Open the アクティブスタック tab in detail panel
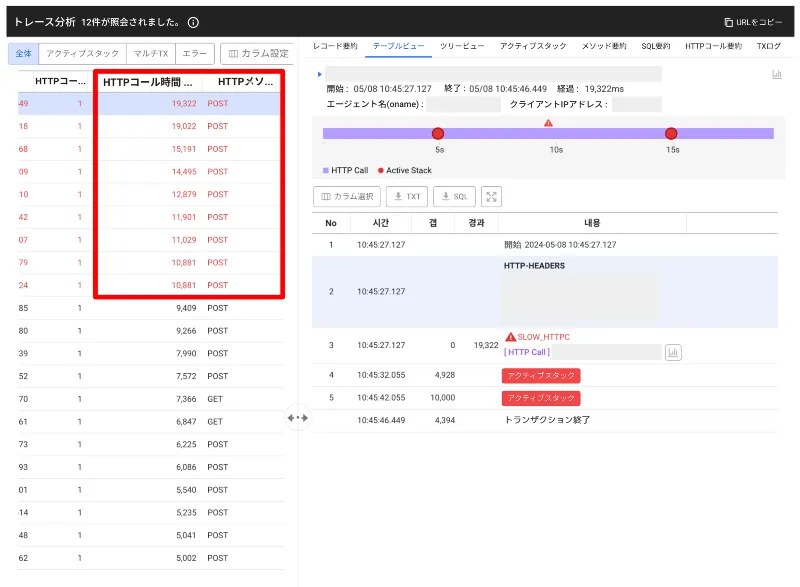 (x=533, y=46)
